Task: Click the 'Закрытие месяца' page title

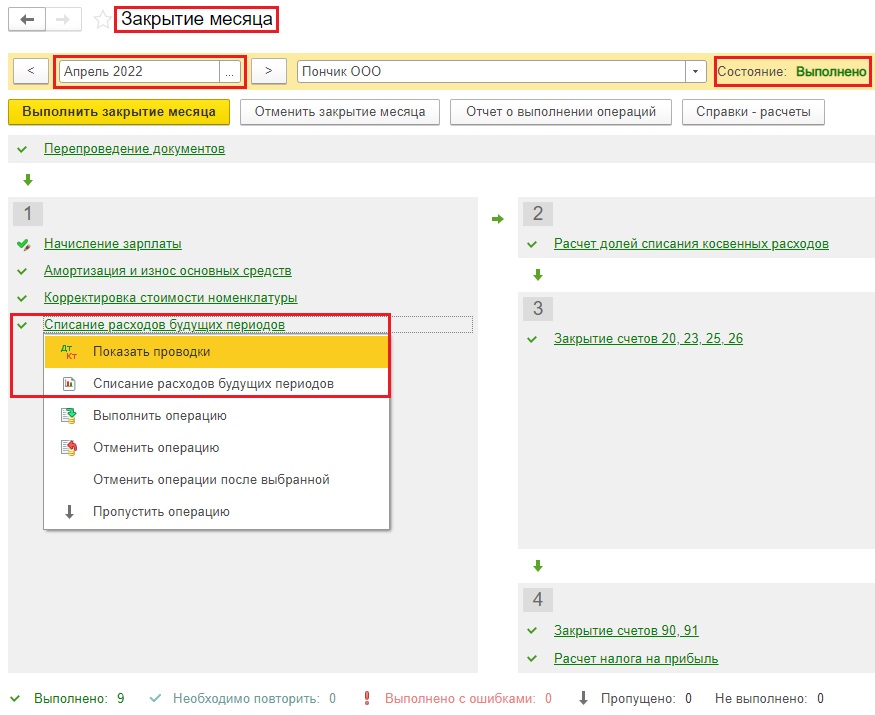Action: [197, 20]
